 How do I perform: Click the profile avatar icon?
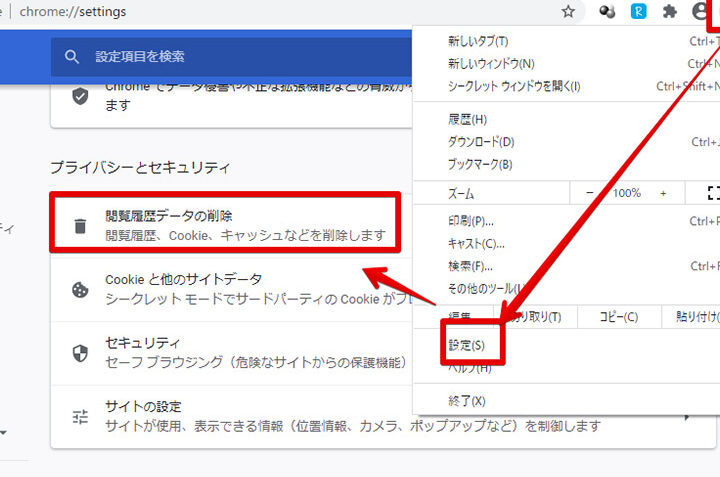tap(700, 12)
